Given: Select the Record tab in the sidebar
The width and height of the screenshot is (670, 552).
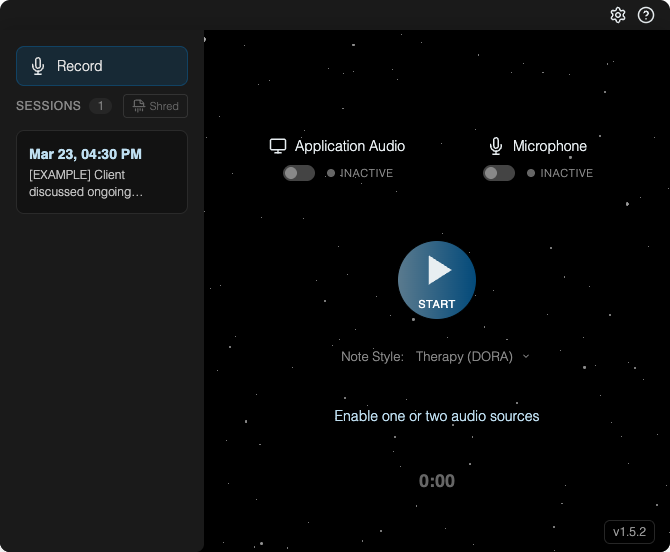Looking at the screenshot, I should (102, 66).
